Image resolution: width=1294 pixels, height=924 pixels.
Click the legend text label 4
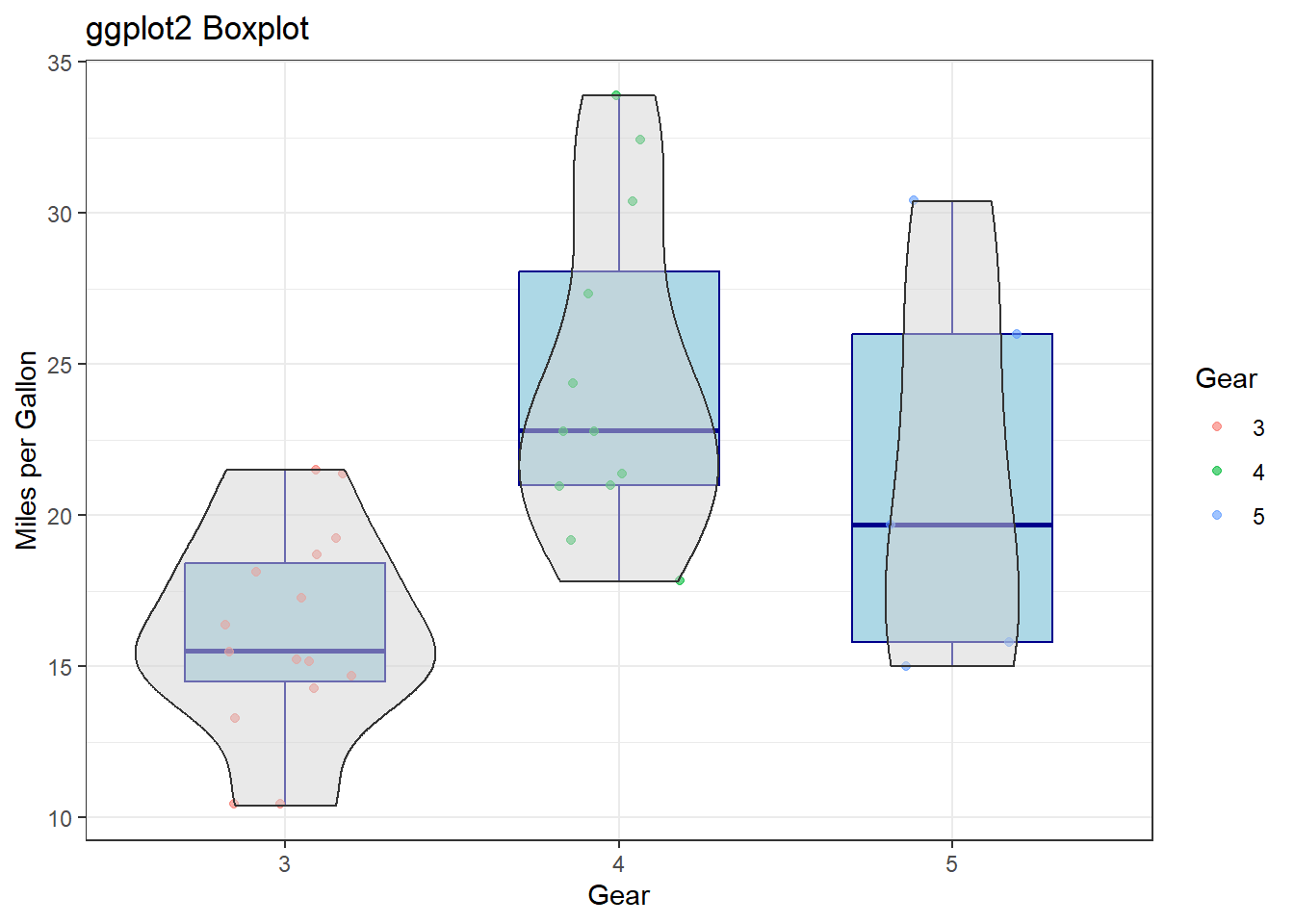click(1257, 473)
